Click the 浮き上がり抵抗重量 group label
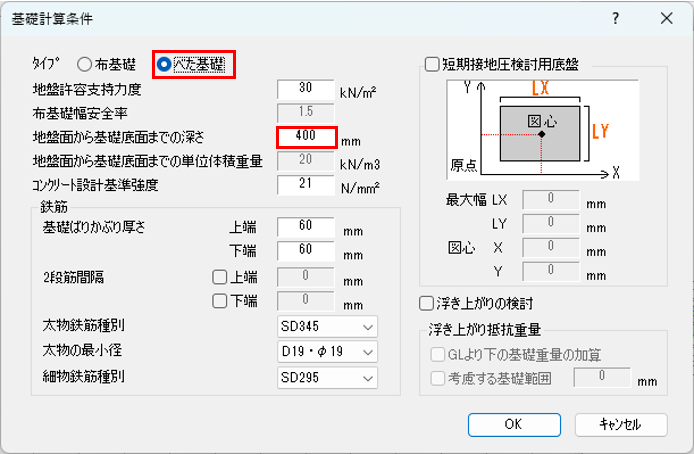This screenshot has height=454, width=694. pyautogui.click(x=484, y=330)
